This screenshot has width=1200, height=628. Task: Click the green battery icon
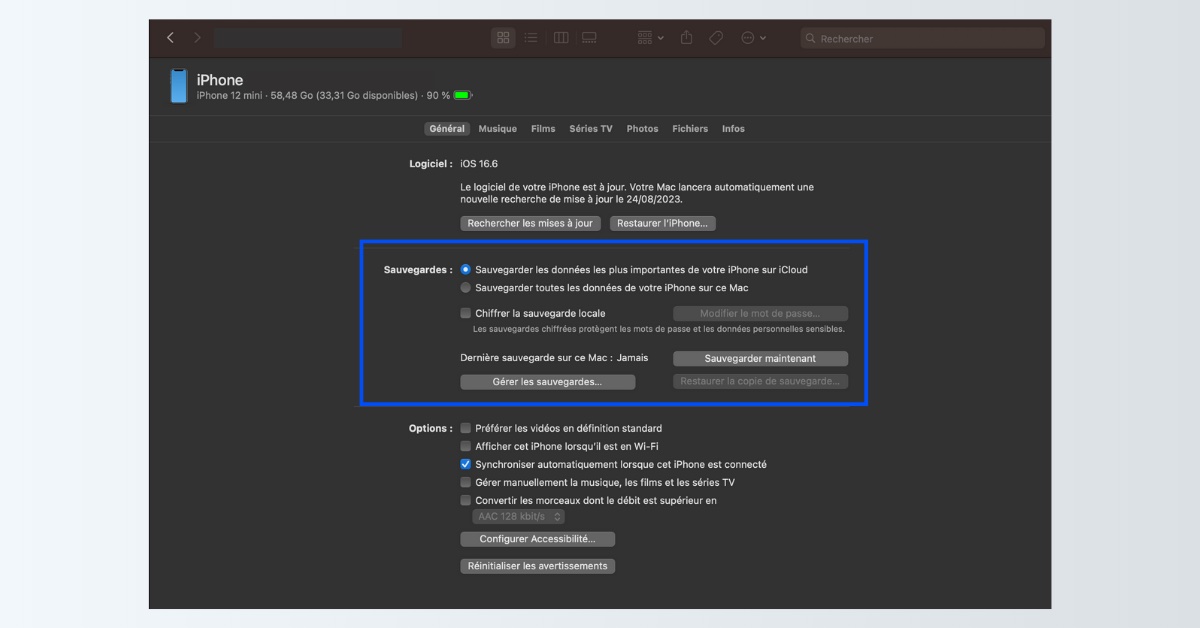click(x=462, y=96)
